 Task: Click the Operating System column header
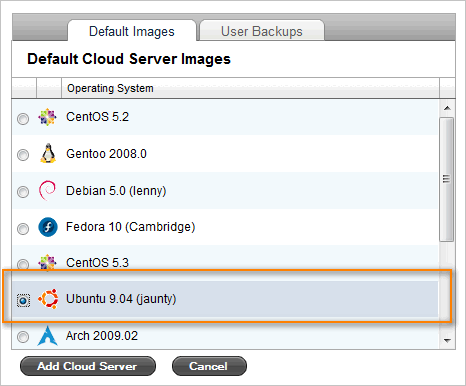pos(250,88)
